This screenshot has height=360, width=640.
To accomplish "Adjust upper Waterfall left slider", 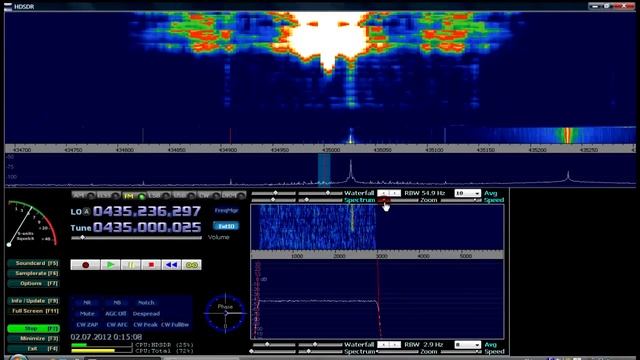I will point(273,193).
